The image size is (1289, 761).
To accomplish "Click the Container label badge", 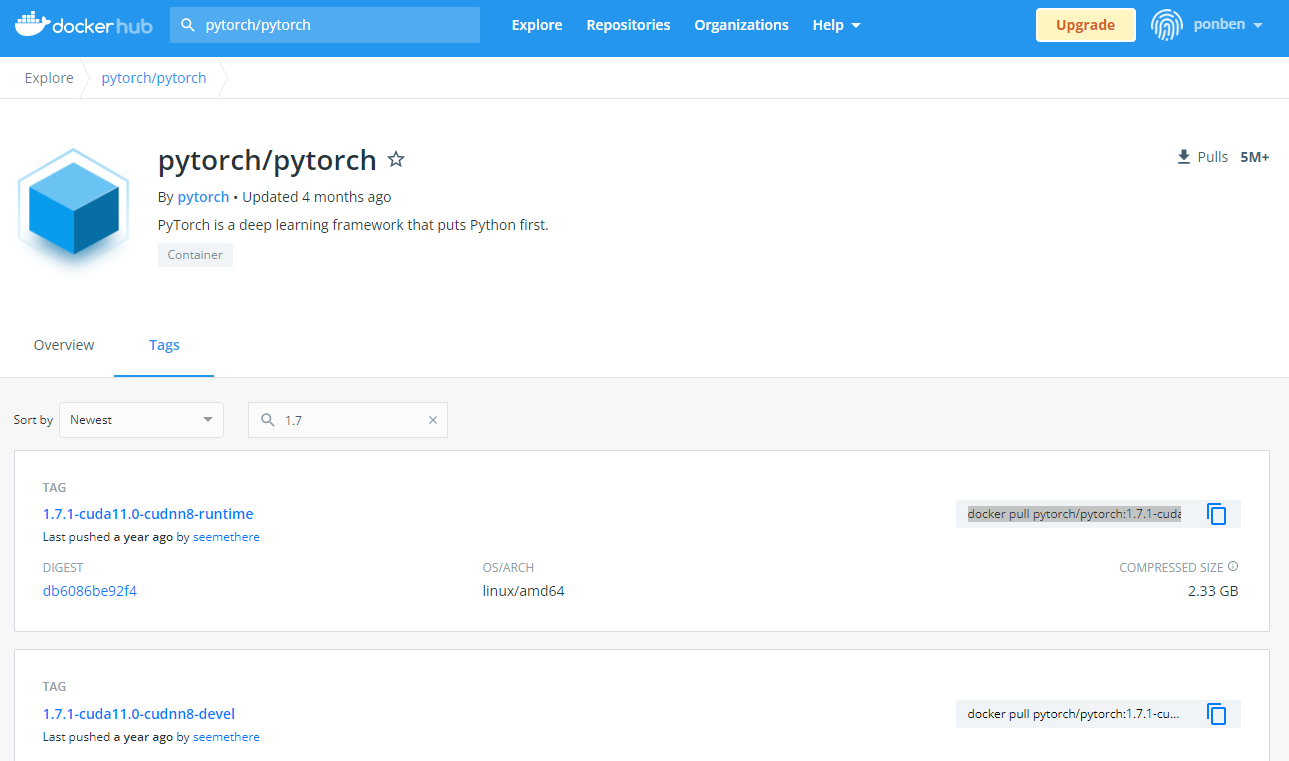I will coord(195,255).
